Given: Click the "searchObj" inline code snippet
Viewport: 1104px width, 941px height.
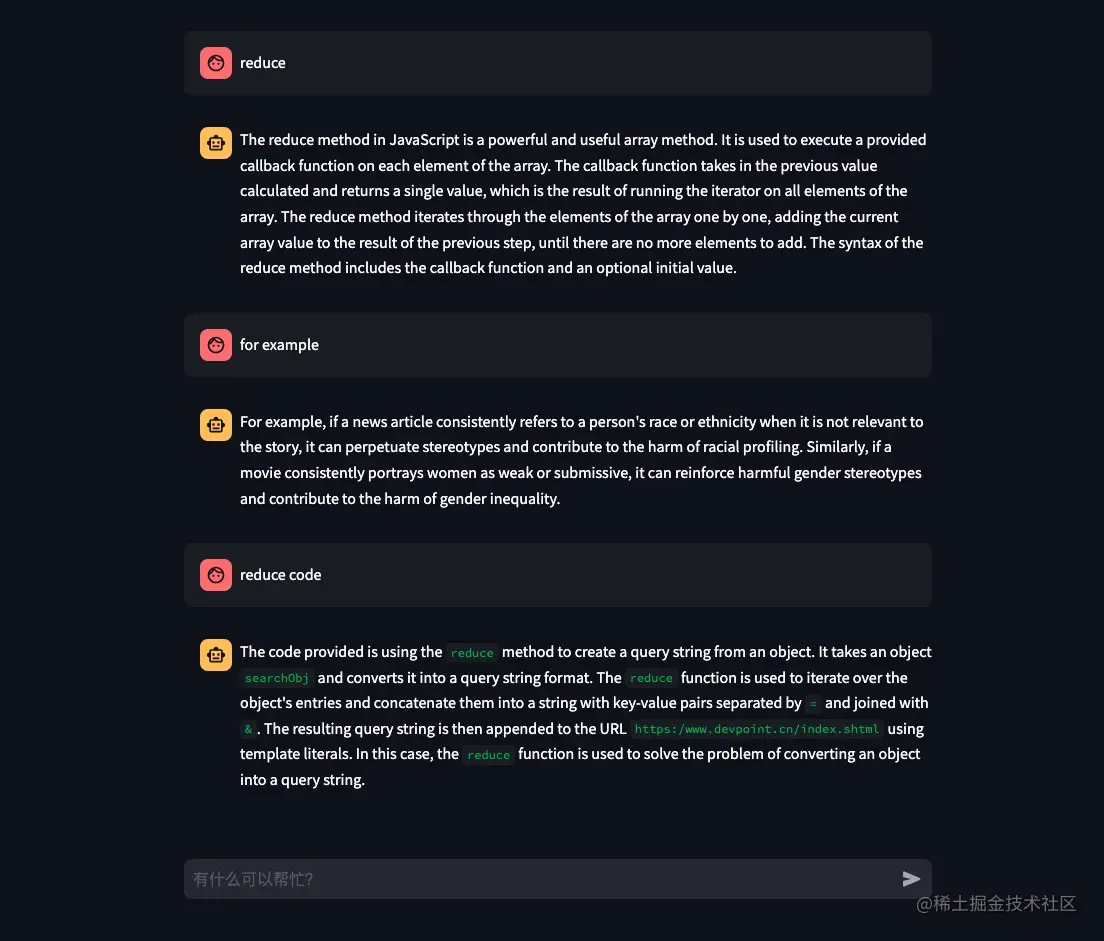Looking at the screenshot, I should [276, 678].
